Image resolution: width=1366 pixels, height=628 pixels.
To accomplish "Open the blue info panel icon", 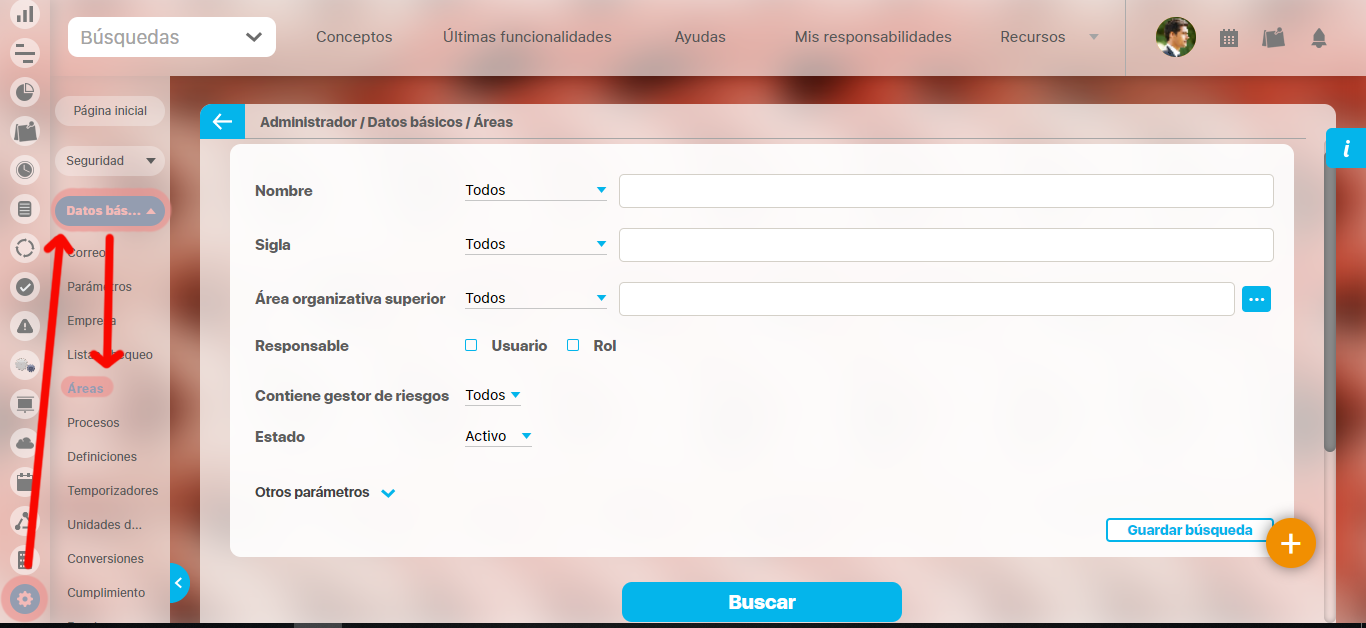I will coord(1346,148).
